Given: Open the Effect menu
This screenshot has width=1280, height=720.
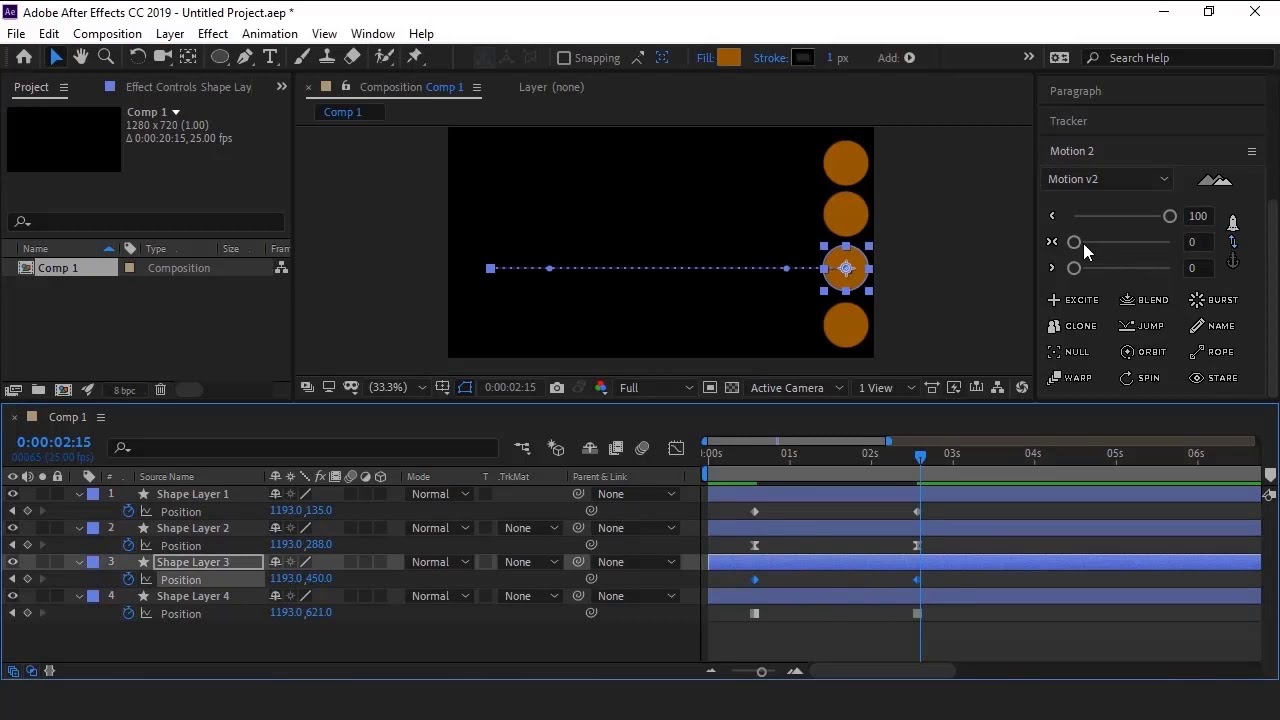Looking at the screenshot, I should pos(213,34).
